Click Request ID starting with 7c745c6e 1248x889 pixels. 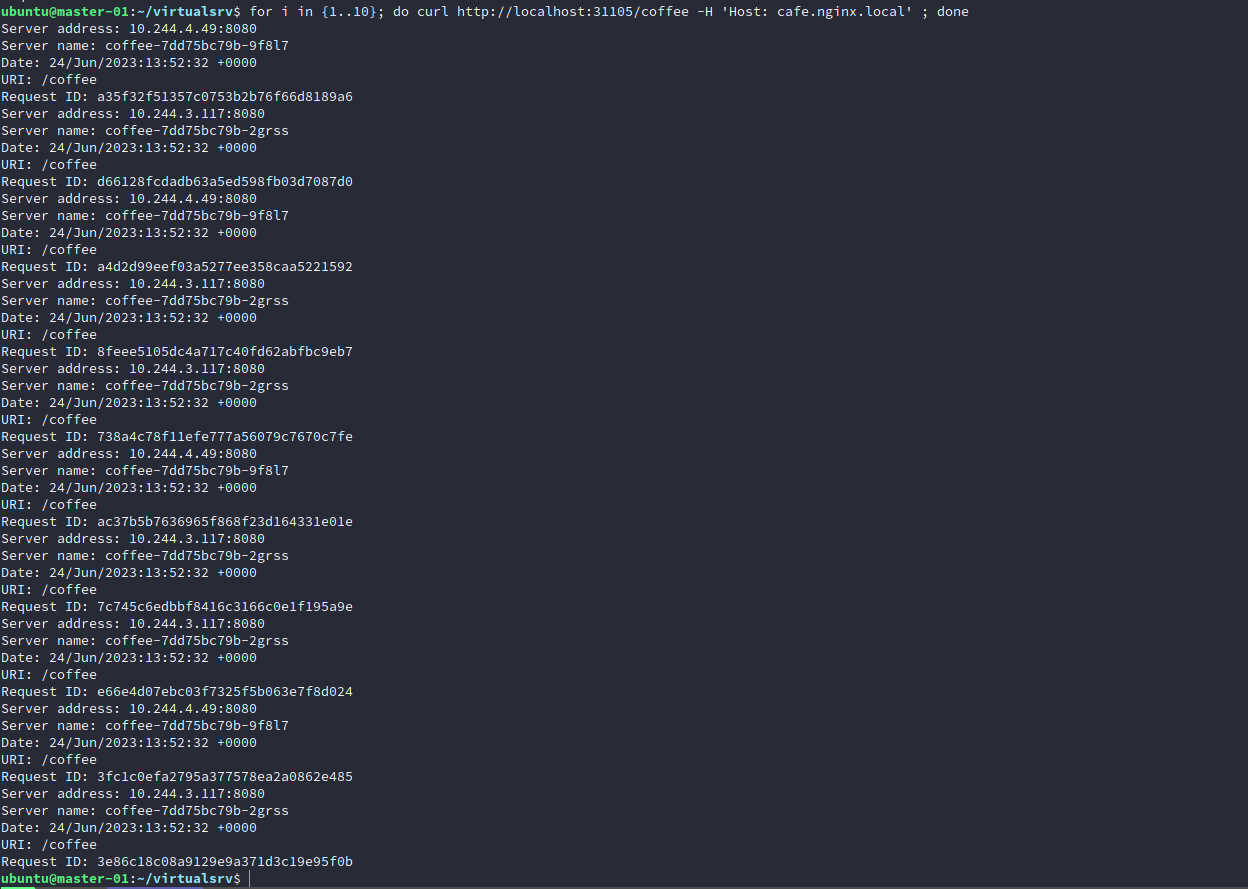coord(224,607)
